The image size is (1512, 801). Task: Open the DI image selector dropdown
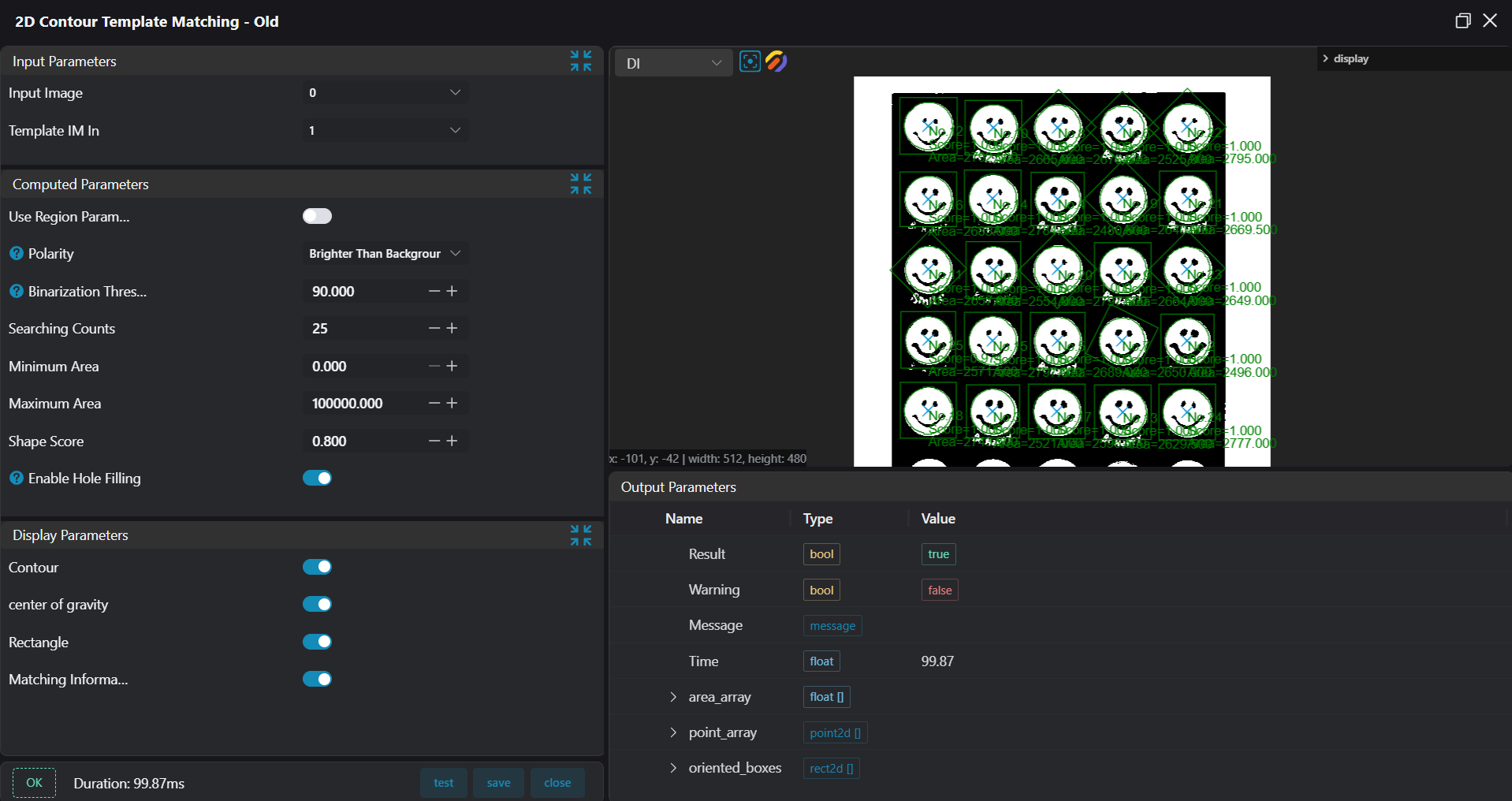coord(673,63)
